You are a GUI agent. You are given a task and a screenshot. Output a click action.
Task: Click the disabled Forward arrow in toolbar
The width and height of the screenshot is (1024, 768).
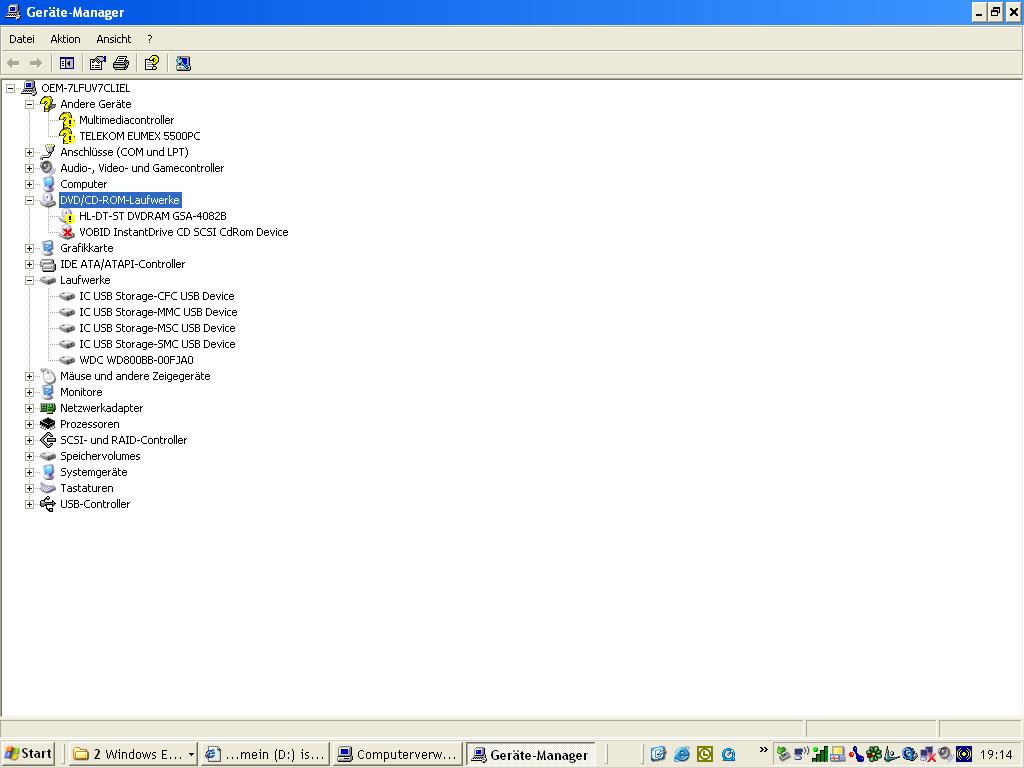pos(36,63)
